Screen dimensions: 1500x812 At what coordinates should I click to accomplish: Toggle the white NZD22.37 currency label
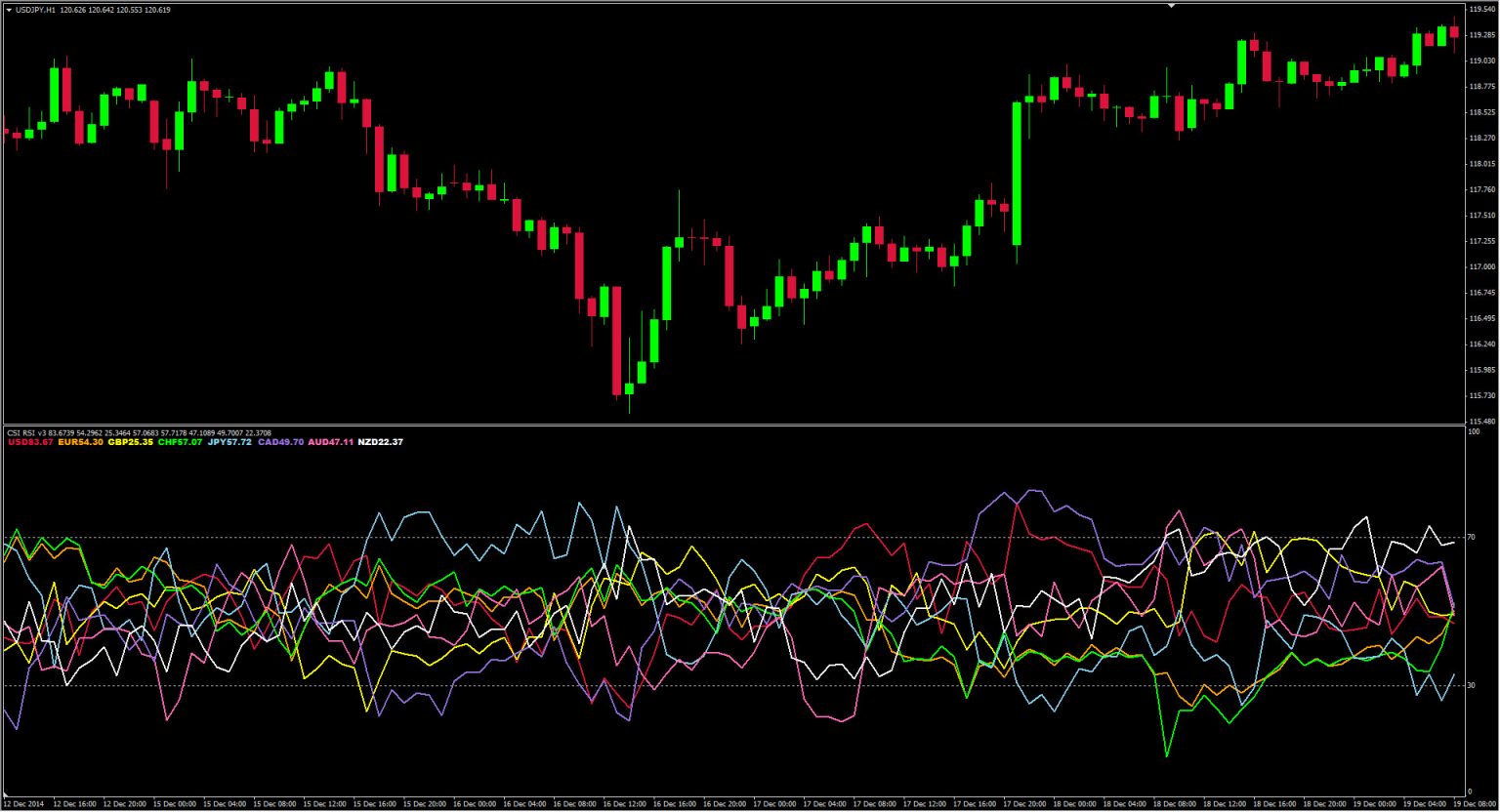[x=381, y=441]
